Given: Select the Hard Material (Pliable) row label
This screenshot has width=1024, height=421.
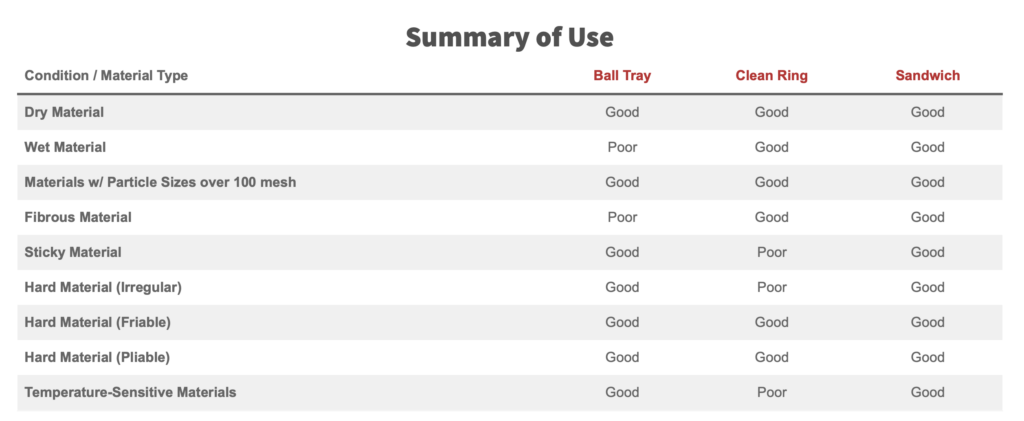Looking at the screenshot, I should point(97,358).
